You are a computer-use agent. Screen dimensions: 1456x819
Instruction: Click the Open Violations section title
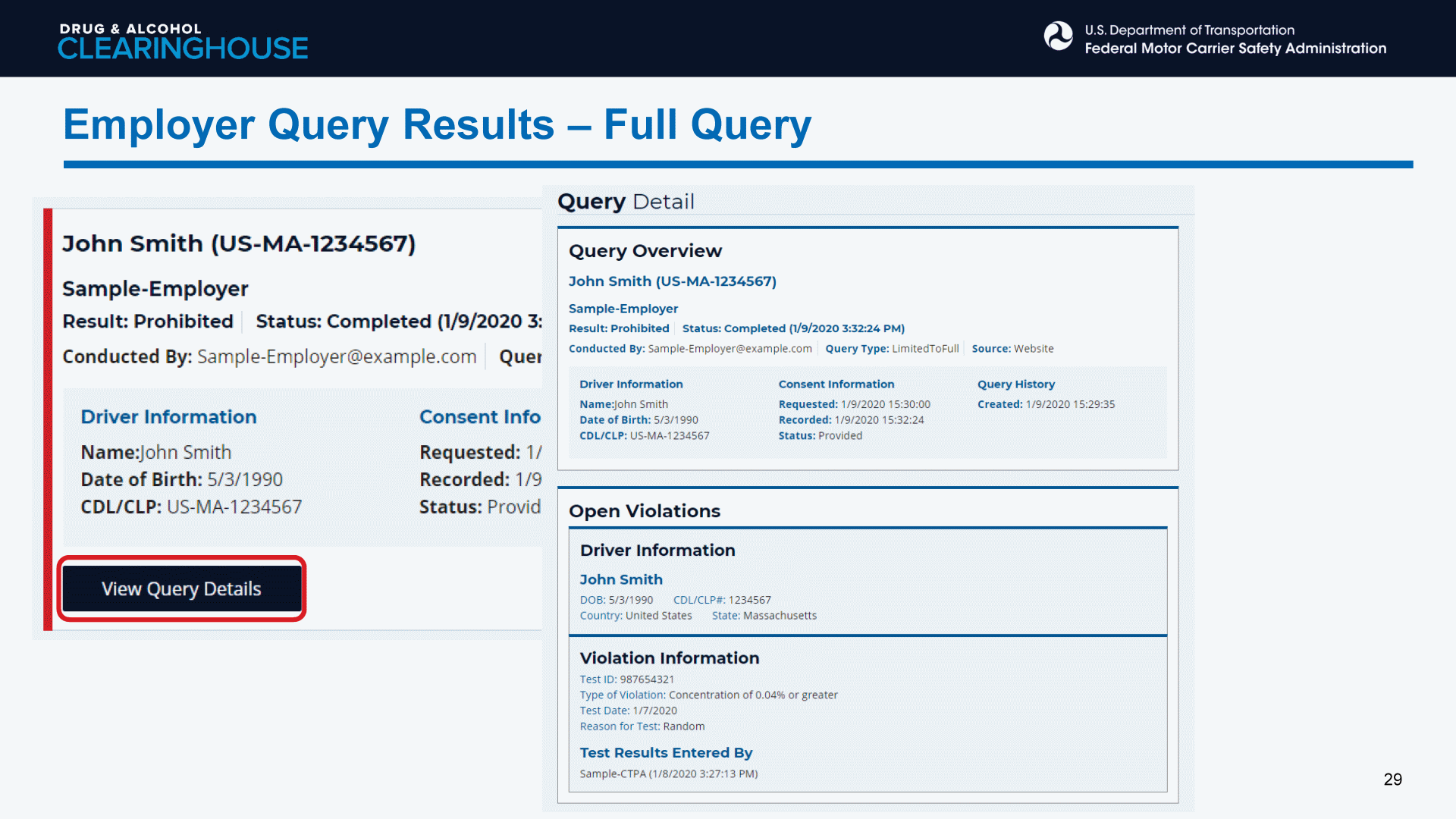pyautogui.click(x=644, y=511)
